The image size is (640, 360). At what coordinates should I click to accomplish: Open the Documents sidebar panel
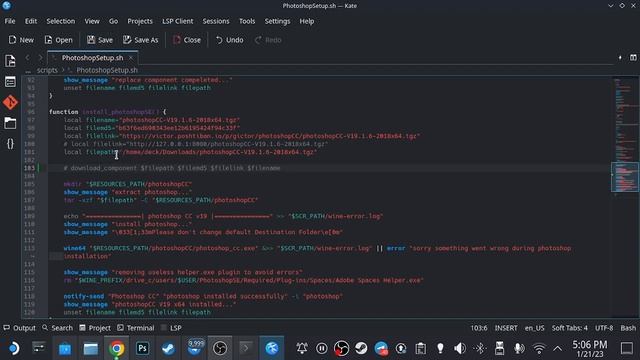pyautogui.click(x=10, y=61)
